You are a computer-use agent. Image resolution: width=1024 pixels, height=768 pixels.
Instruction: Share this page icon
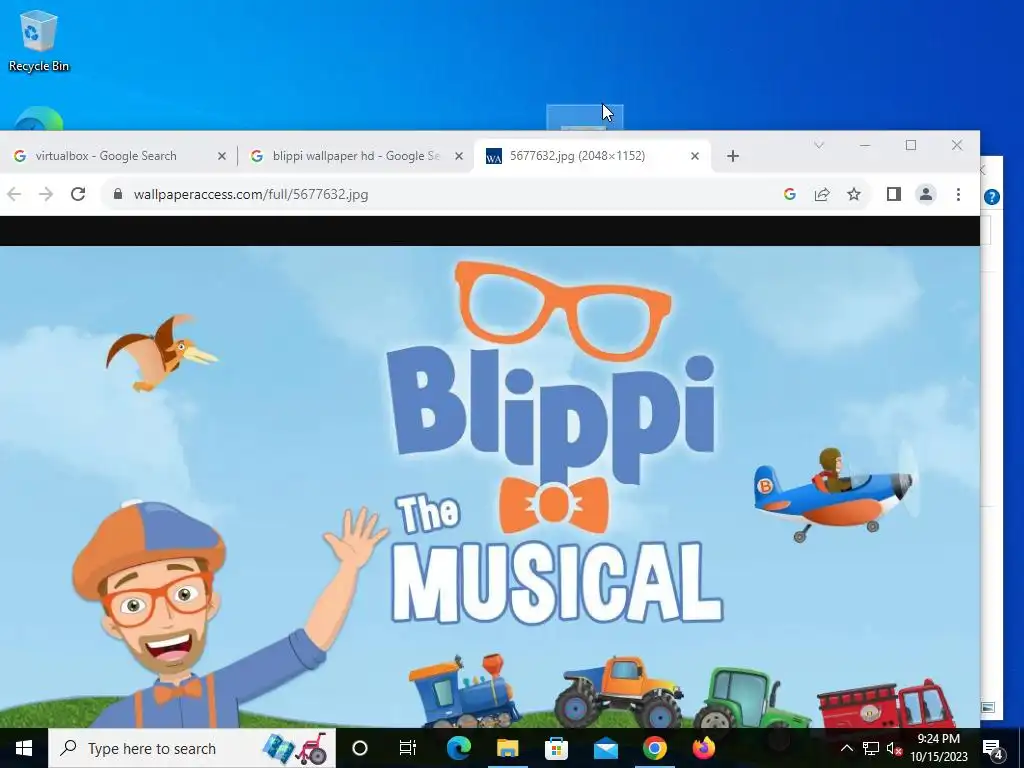click(x=822, y=194)
